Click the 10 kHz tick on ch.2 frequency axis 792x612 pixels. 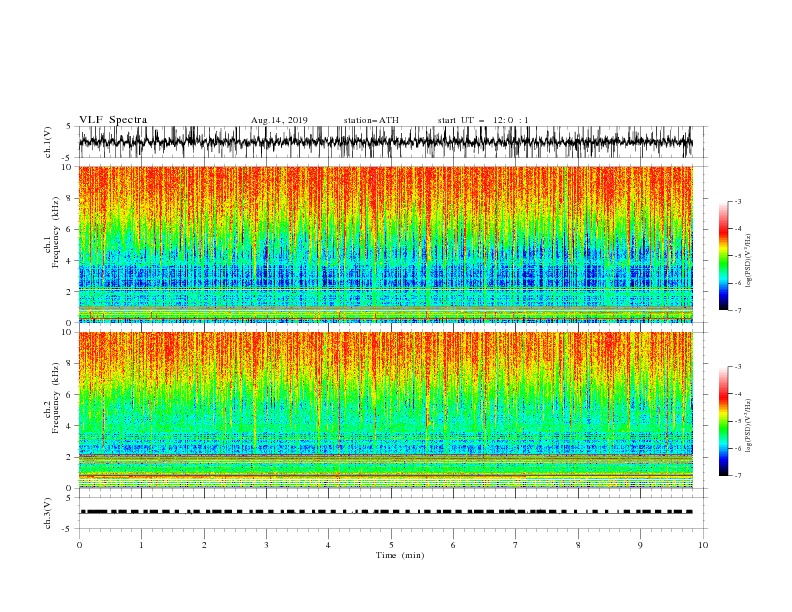67,332
